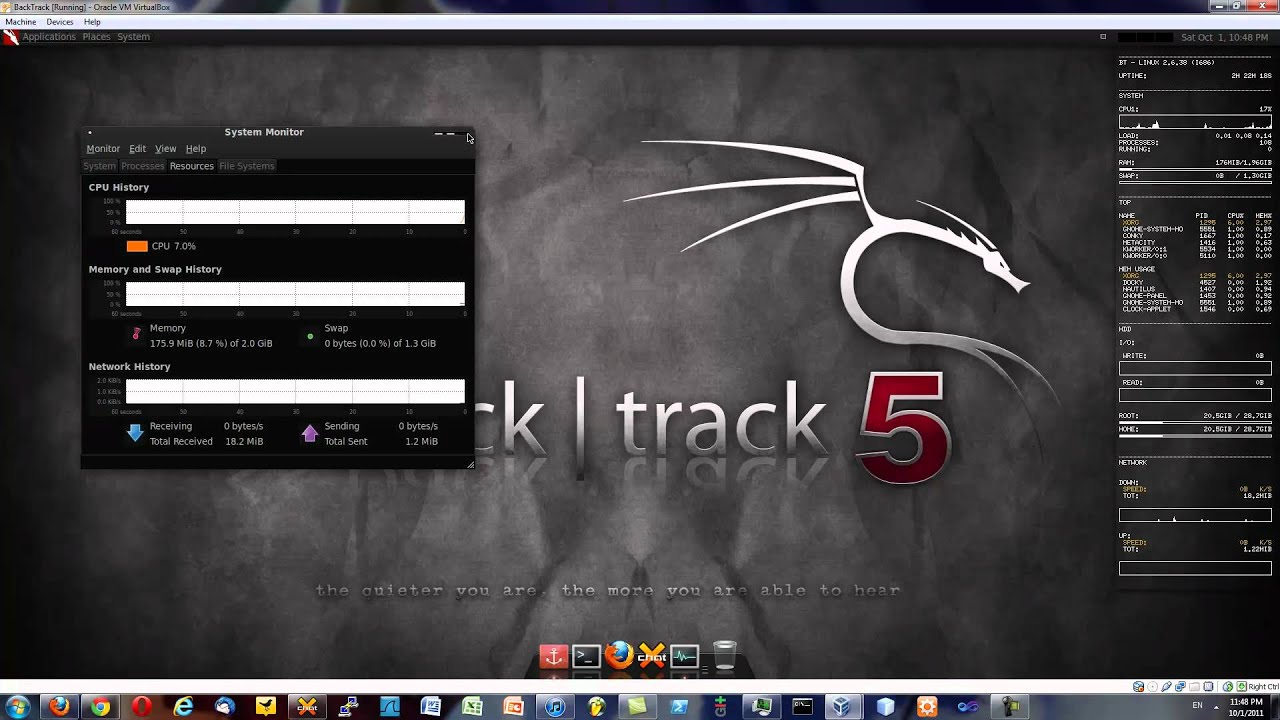Open Microsoft Excel from the taskbar
The image size is (1280, 720).
click(x=472, y=707)
